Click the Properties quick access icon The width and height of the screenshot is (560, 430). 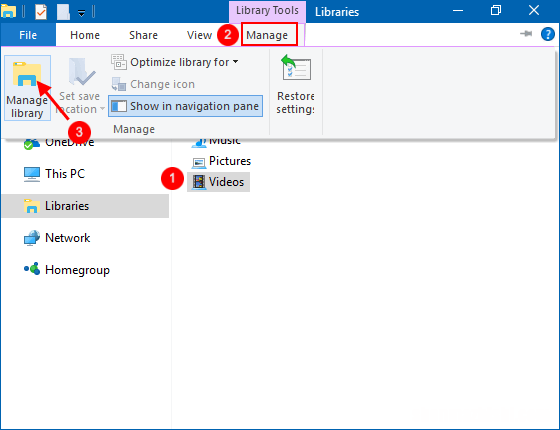point(41,12)
